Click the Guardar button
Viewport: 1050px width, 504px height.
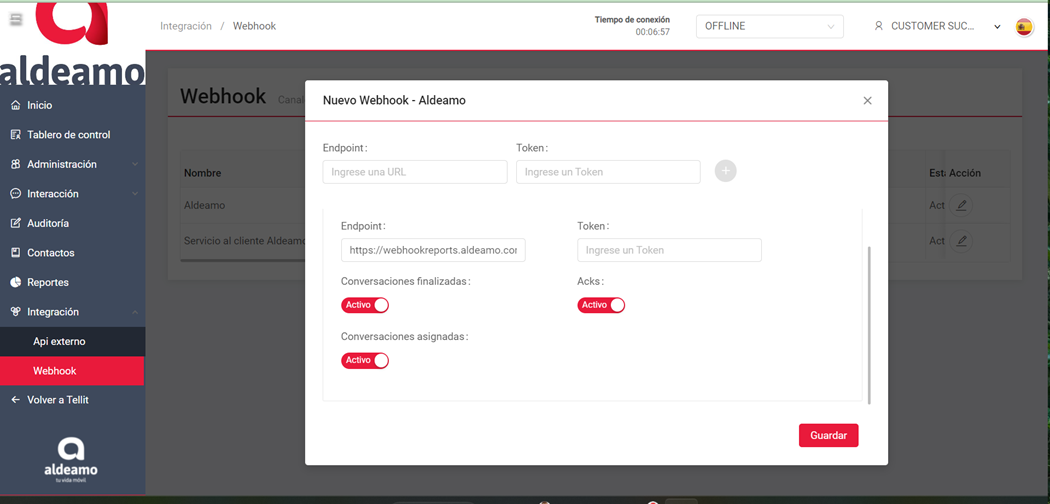[828, 435]
